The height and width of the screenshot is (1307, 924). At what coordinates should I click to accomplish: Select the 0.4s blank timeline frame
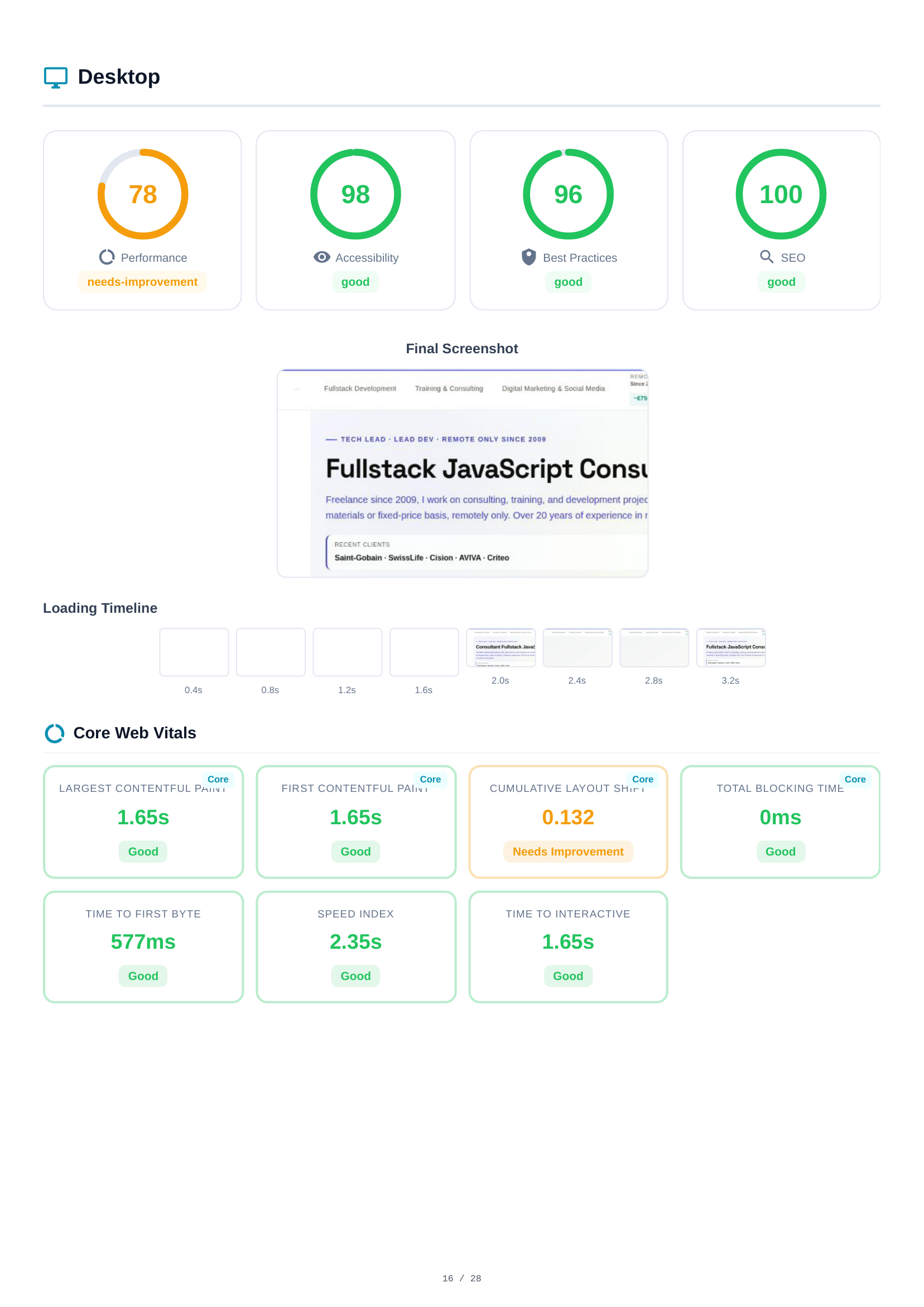[194, 652]
